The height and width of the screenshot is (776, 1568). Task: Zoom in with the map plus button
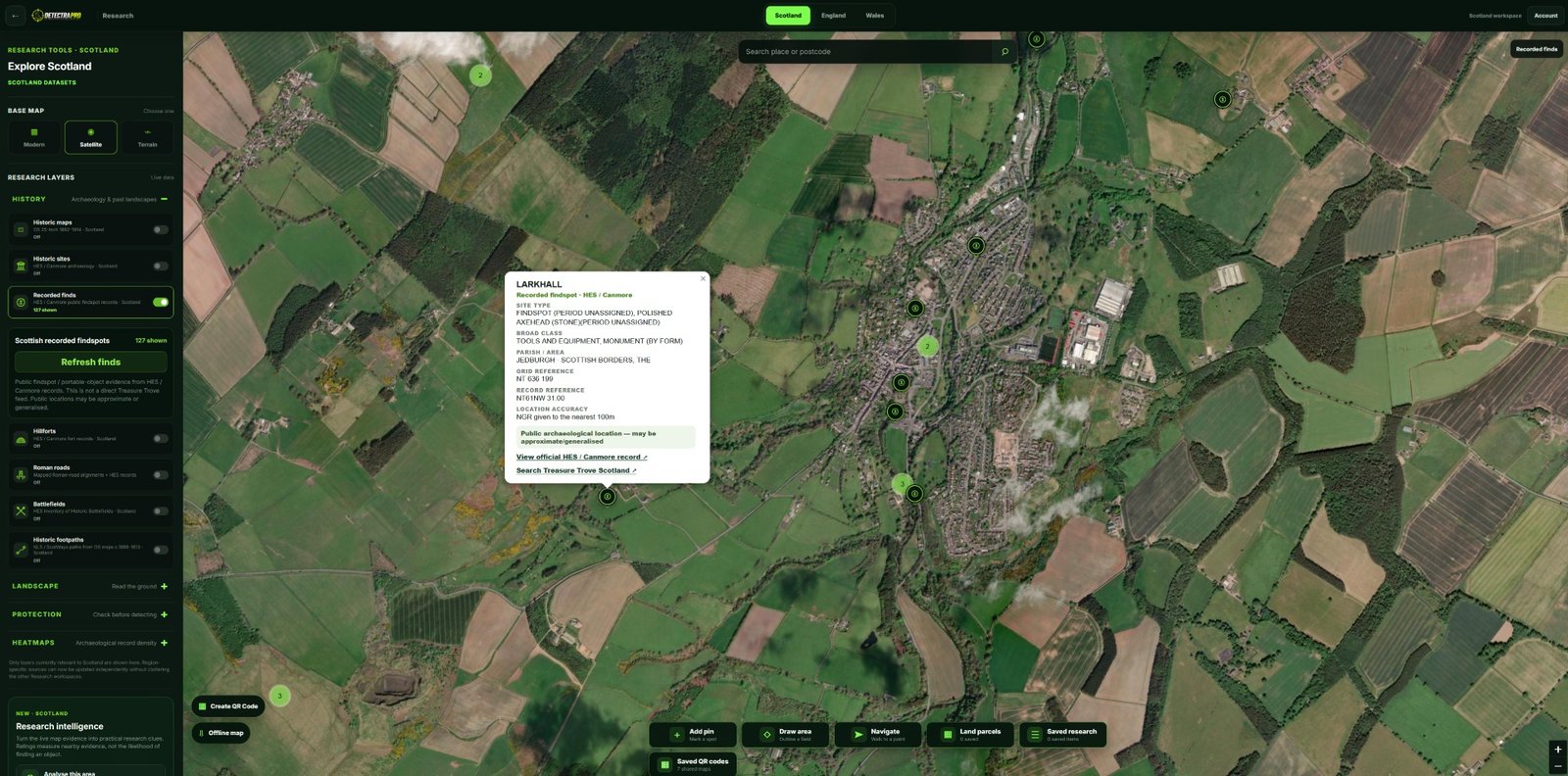tap(1558, 750)
